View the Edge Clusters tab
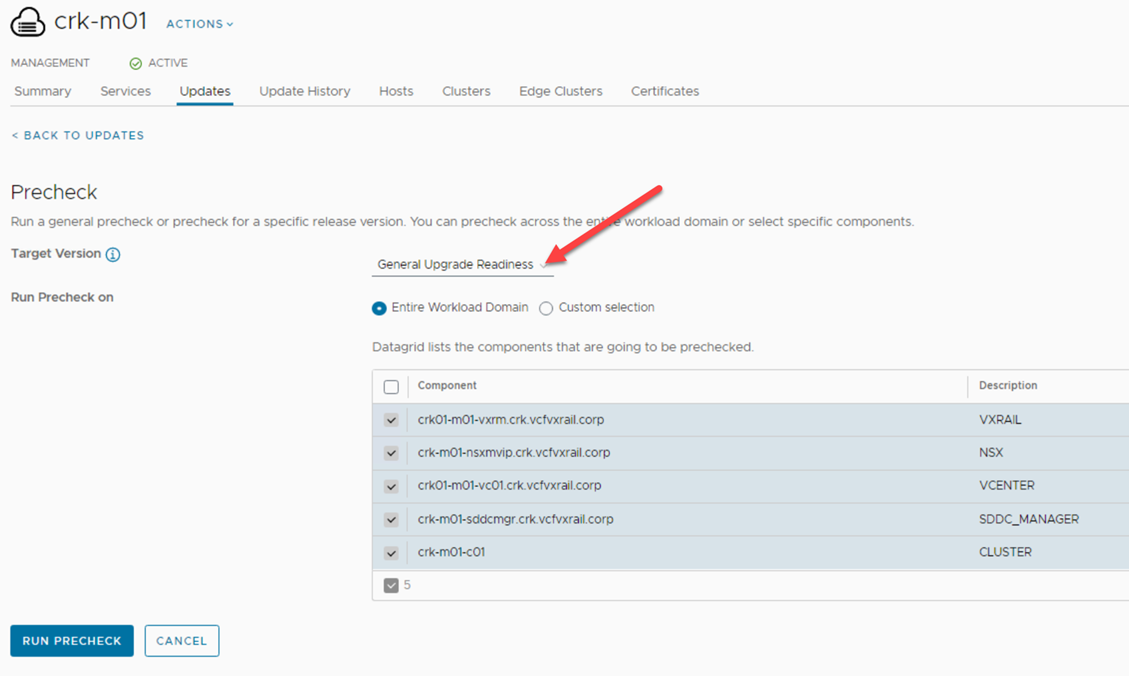The image size is (1129, 676). tap(560, 91)
